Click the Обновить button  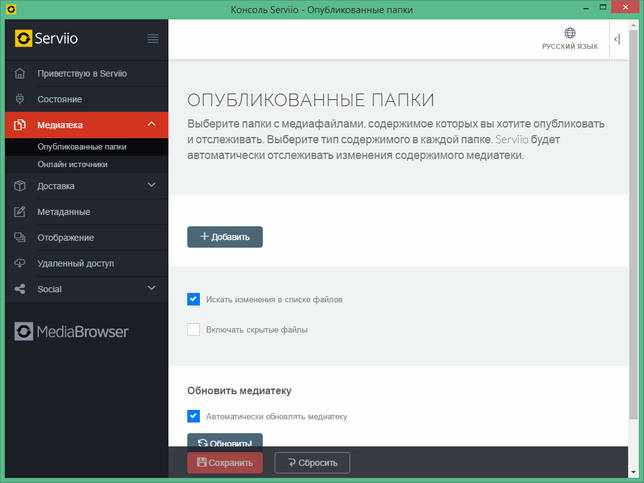tap(225, 440)
